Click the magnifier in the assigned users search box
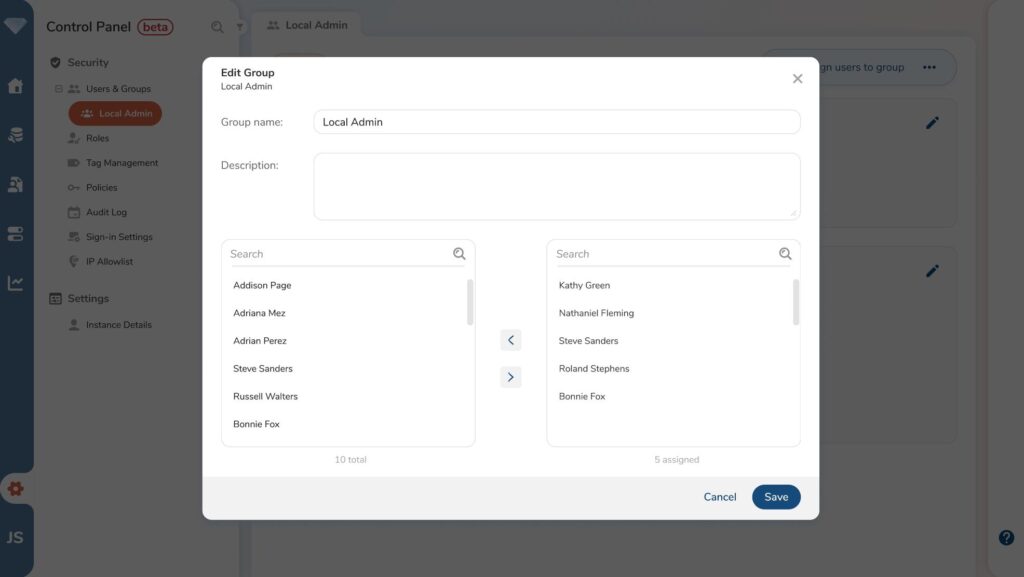1024x577 pixels. click(784, 253)
